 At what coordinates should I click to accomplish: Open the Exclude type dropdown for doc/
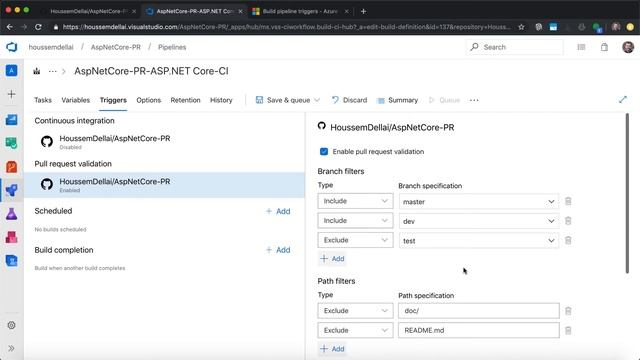click(355, 311)
